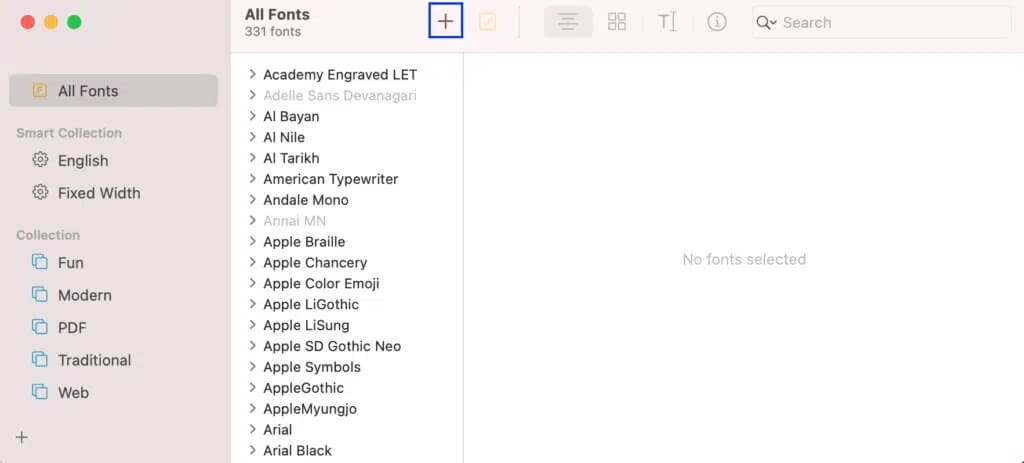Screen dimensions: 1024x463
Task: Click the yellow minimize window button
Action: coord(51,22)
